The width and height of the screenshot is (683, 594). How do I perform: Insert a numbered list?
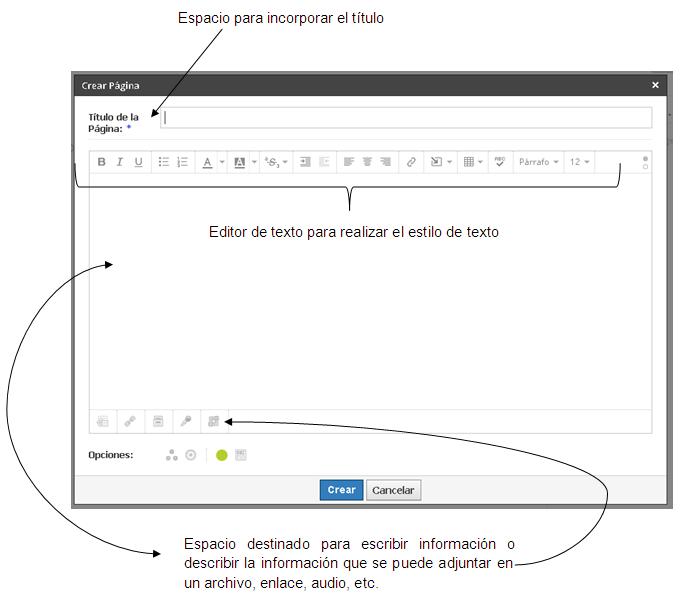pos(182,162)
